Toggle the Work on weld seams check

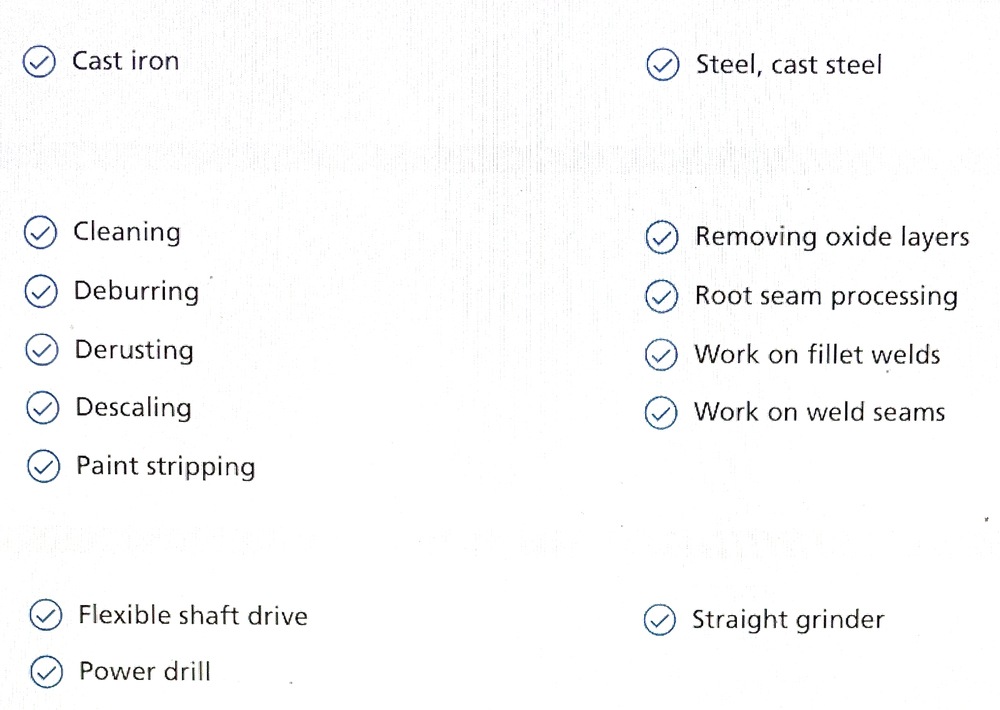[x=661, y=413]
